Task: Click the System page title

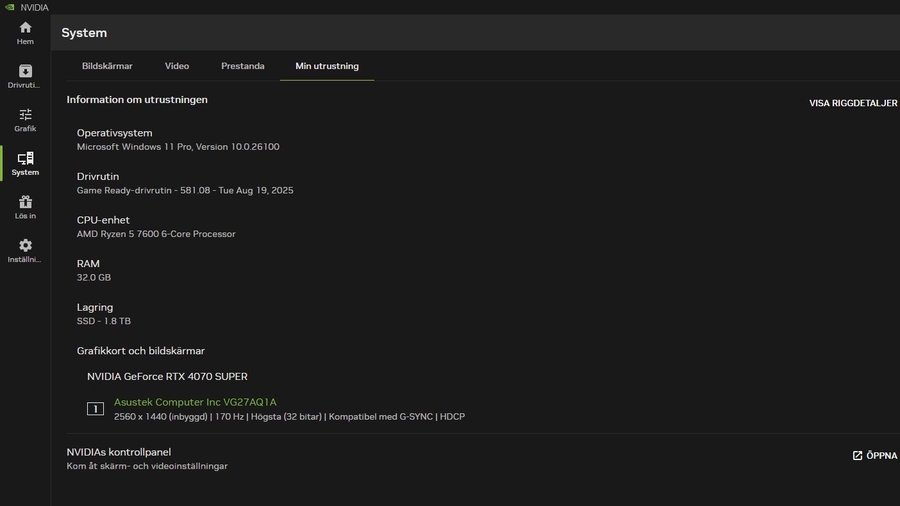Action: [84, 33]
